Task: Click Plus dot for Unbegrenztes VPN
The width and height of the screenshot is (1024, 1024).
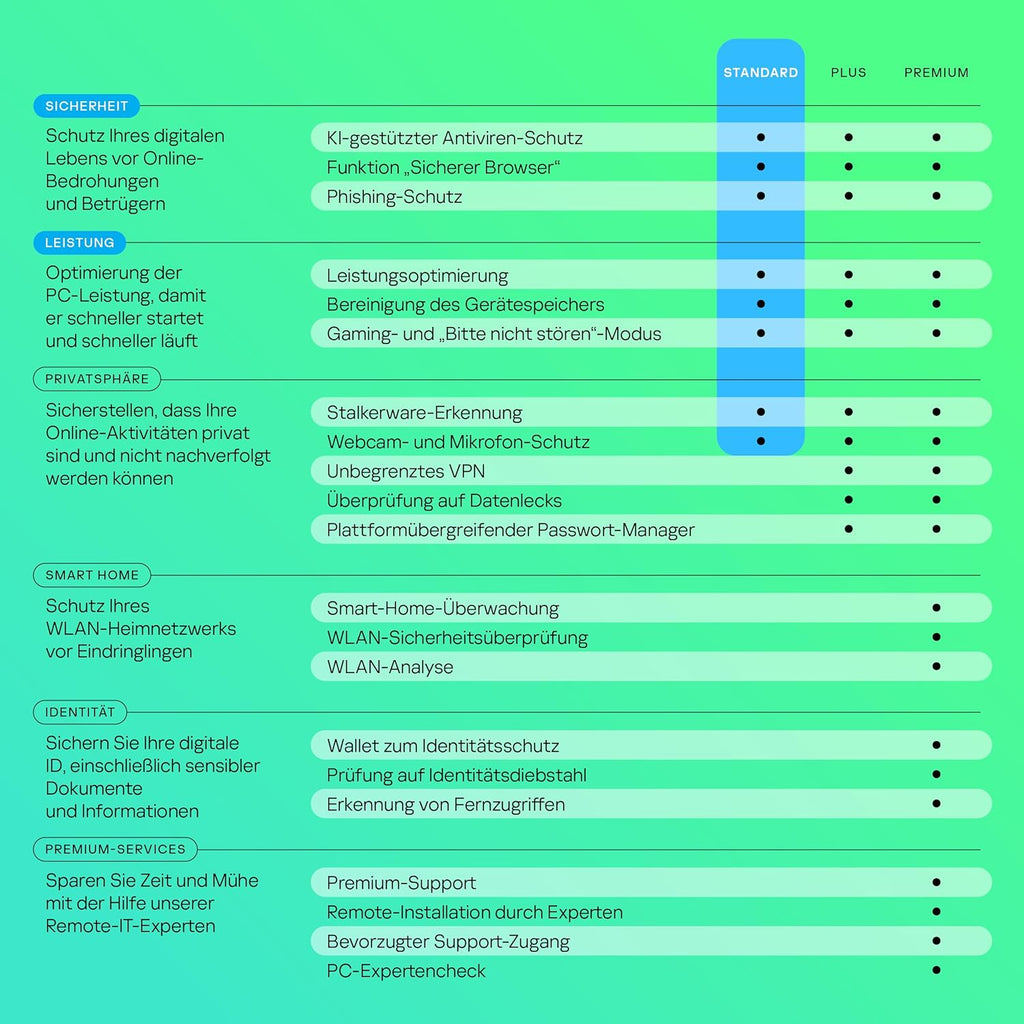Action: 848,470
